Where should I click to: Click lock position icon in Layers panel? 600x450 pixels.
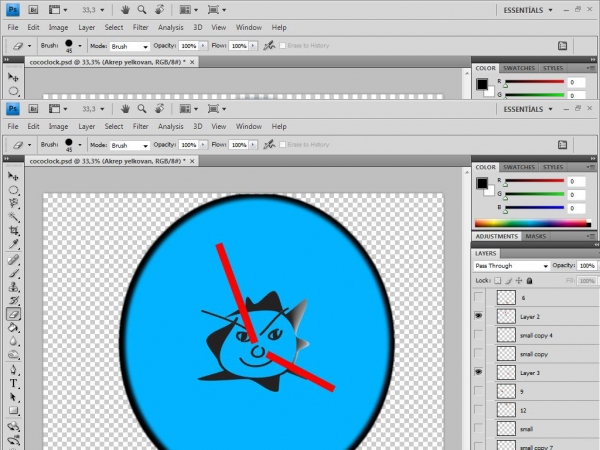click(519, 280)
